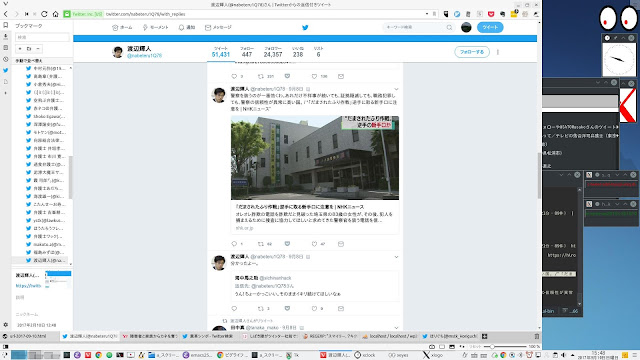This screenshot has width=640, height=360.
Task: Open the Twitter bird logo in header
Action: pyautogui.click(x=305, y=27)
